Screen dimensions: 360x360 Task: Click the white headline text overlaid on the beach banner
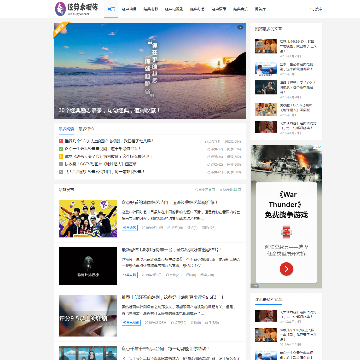coord(110,110)
